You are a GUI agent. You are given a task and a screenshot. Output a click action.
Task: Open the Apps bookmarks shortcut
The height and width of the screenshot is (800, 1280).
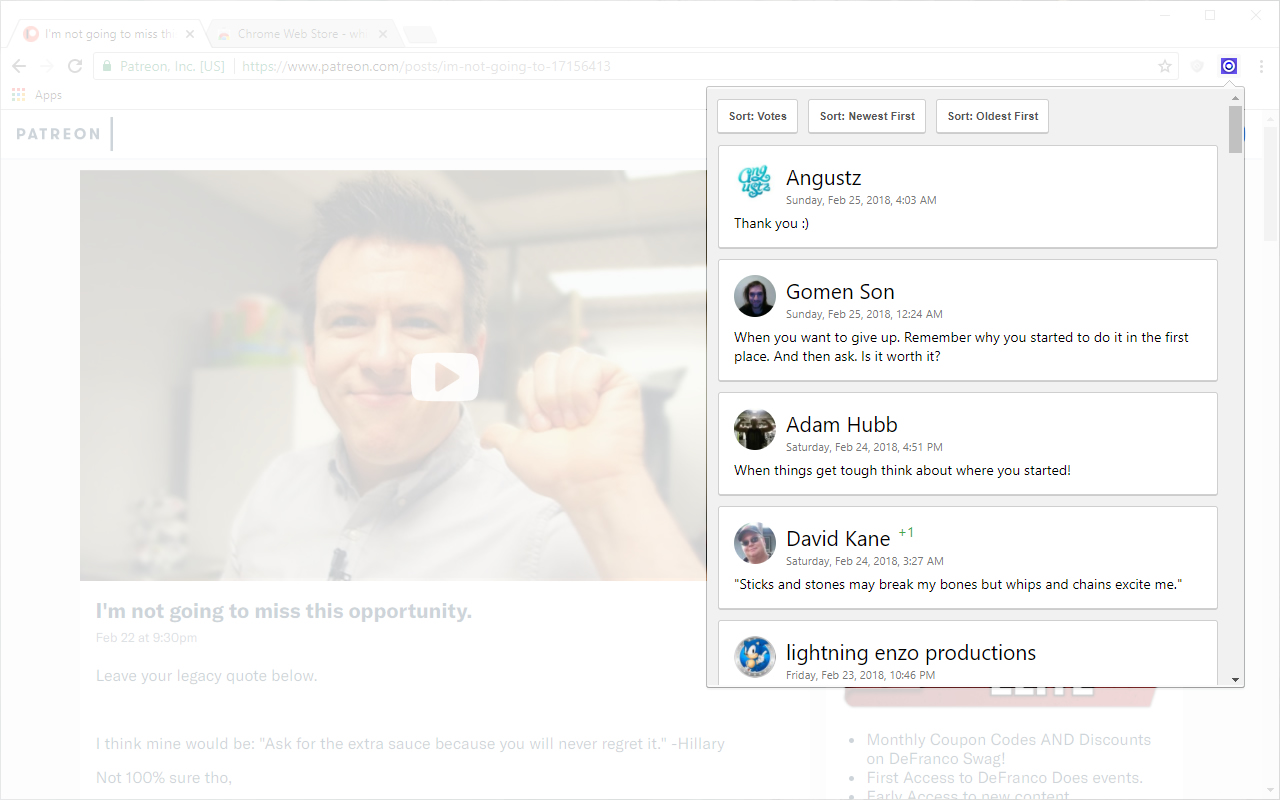tap(37, 95)
